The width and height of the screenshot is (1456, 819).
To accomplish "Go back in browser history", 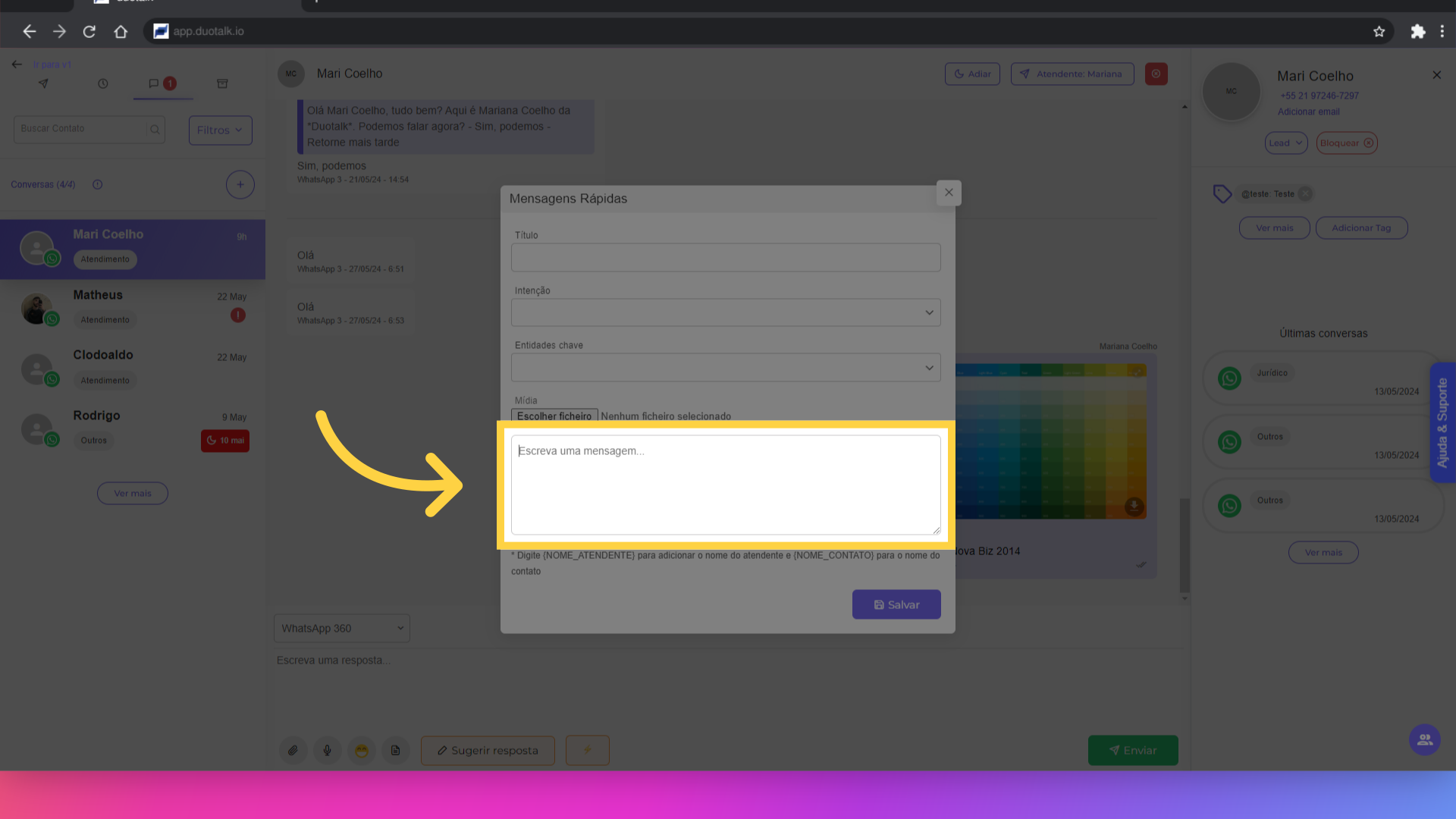I will (29, 31).
